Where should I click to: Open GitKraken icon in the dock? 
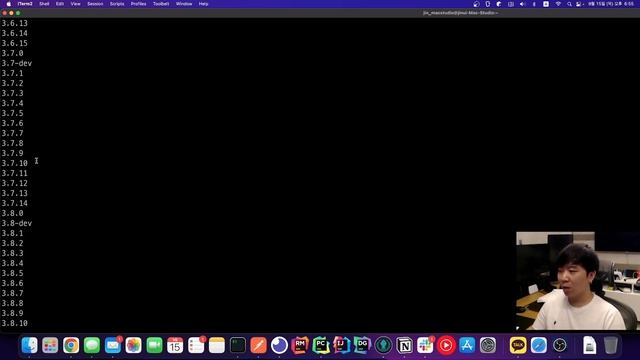click(x=383, y=345)
